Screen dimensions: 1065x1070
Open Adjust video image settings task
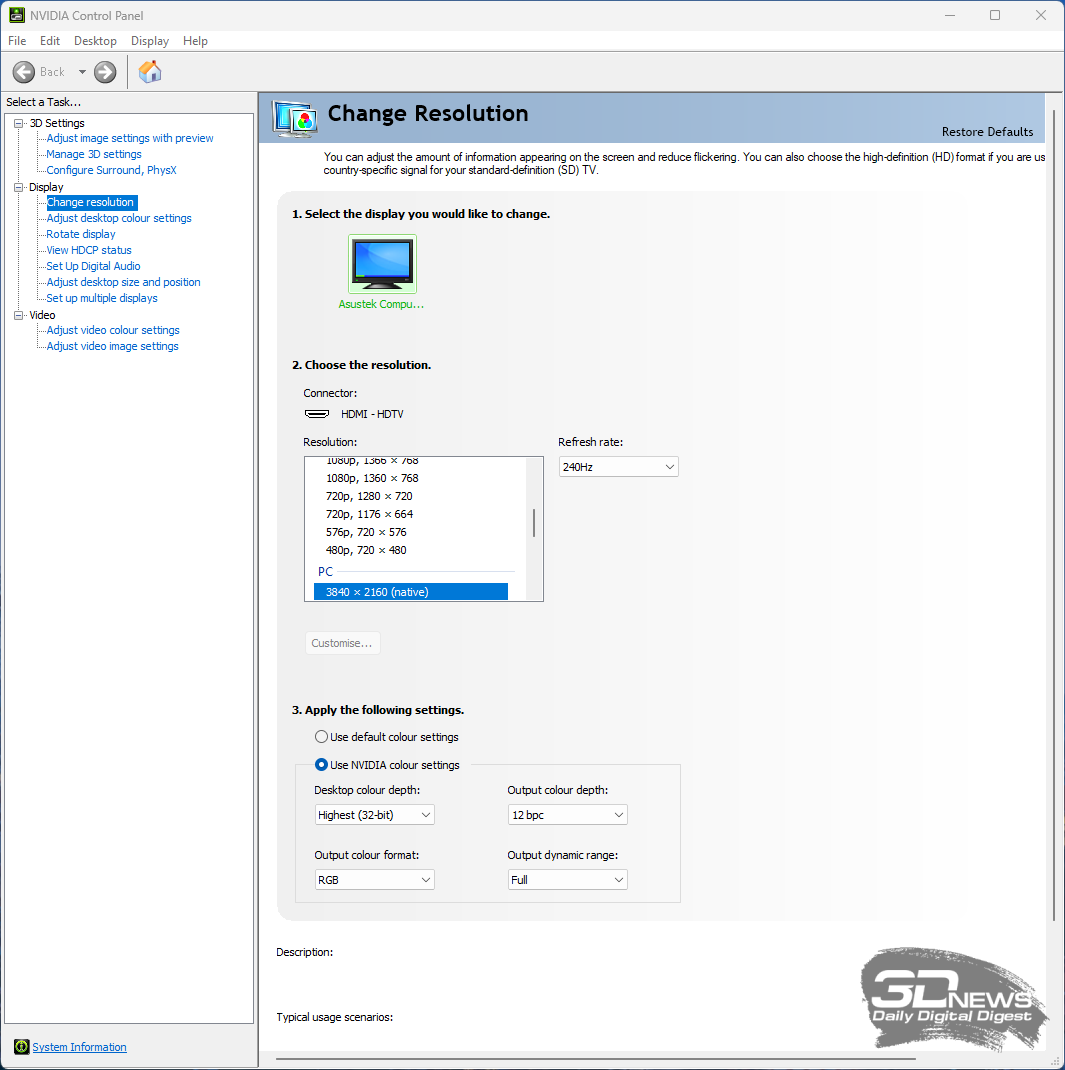coord(113,346)
